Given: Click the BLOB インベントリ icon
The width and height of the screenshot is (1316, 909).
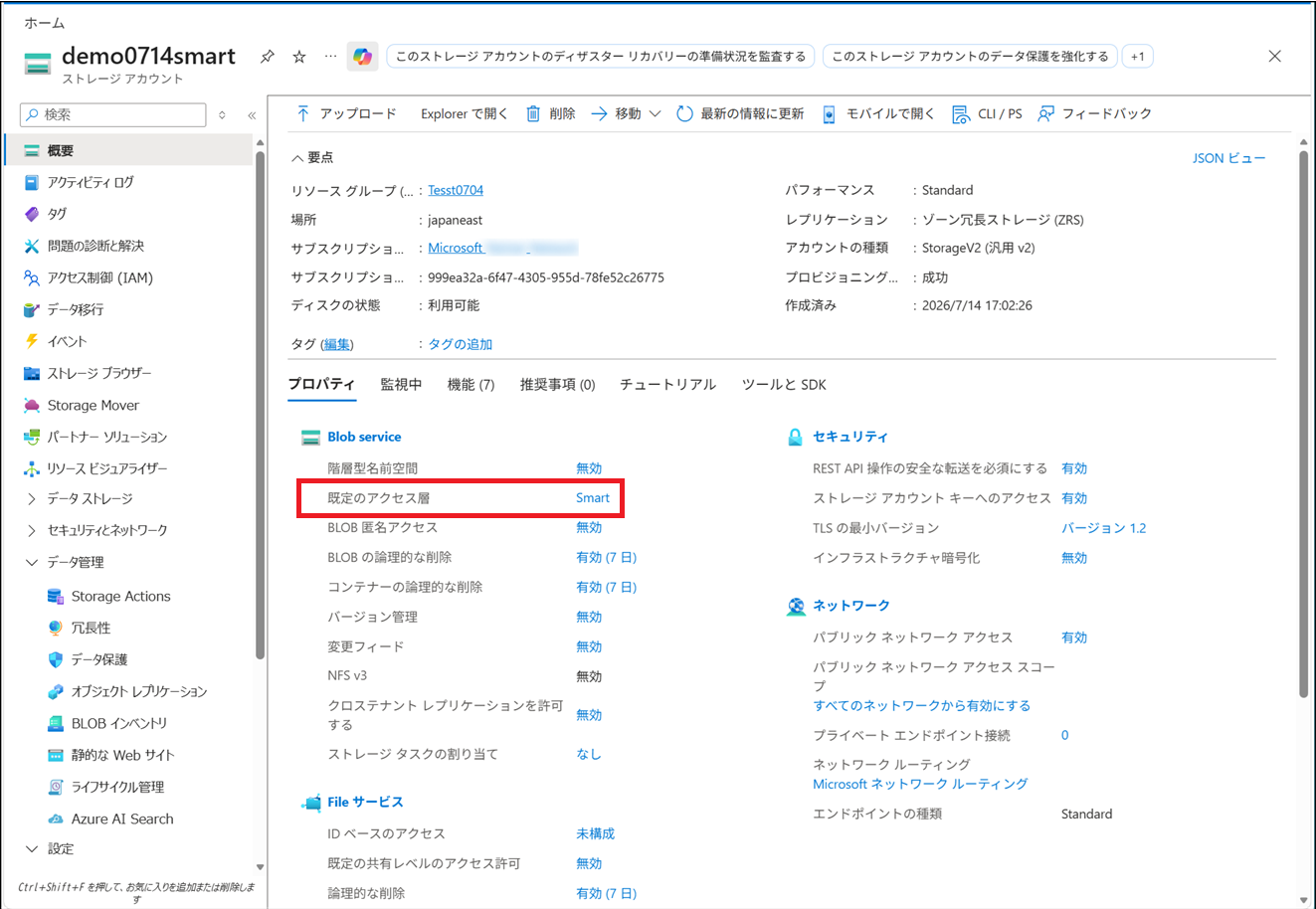Looking at the screenshot, I should click(56, 723).
